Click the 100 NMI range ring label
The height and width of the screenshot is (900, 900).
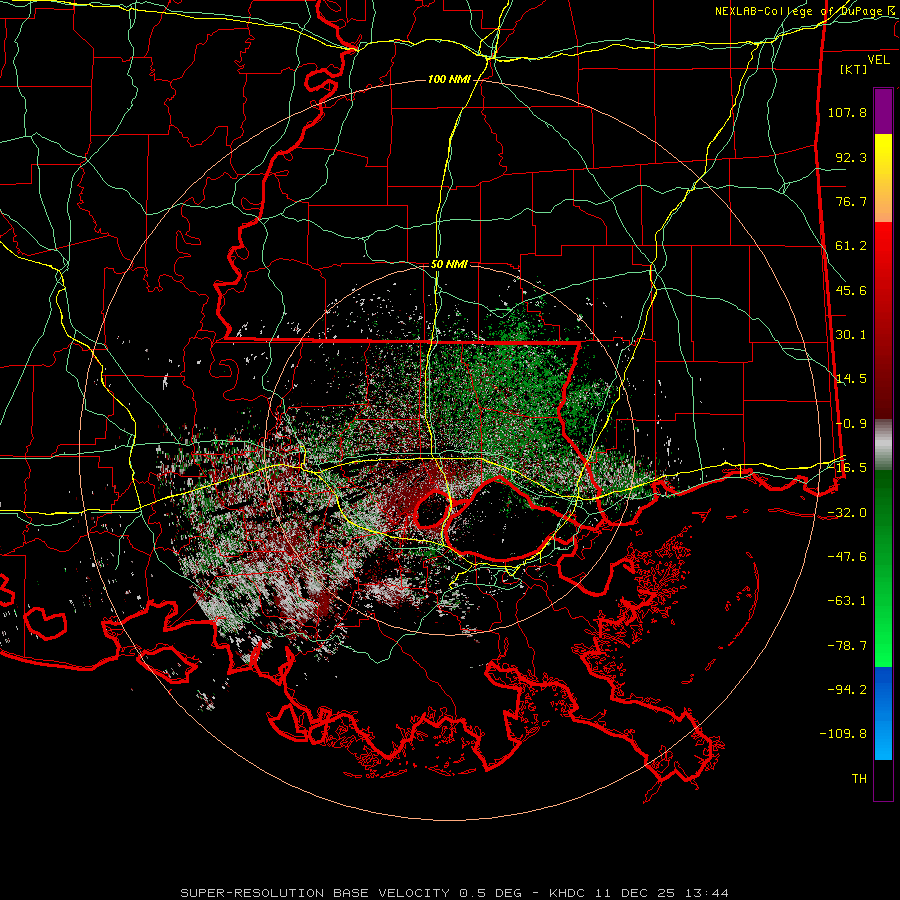point(449,79)
